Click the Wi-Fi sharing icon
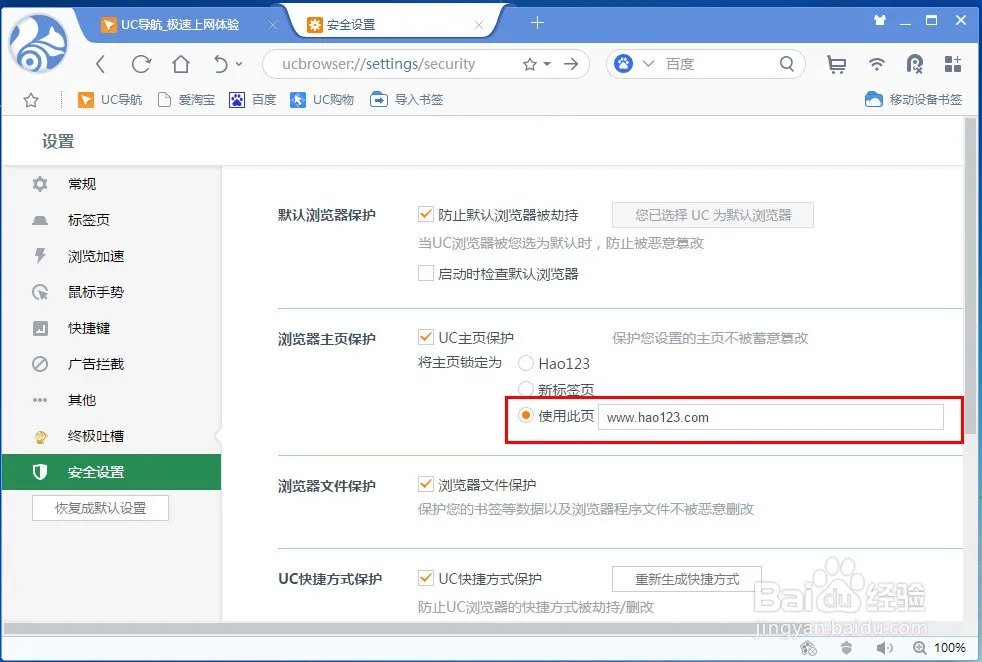 click(x=876, y=62)
